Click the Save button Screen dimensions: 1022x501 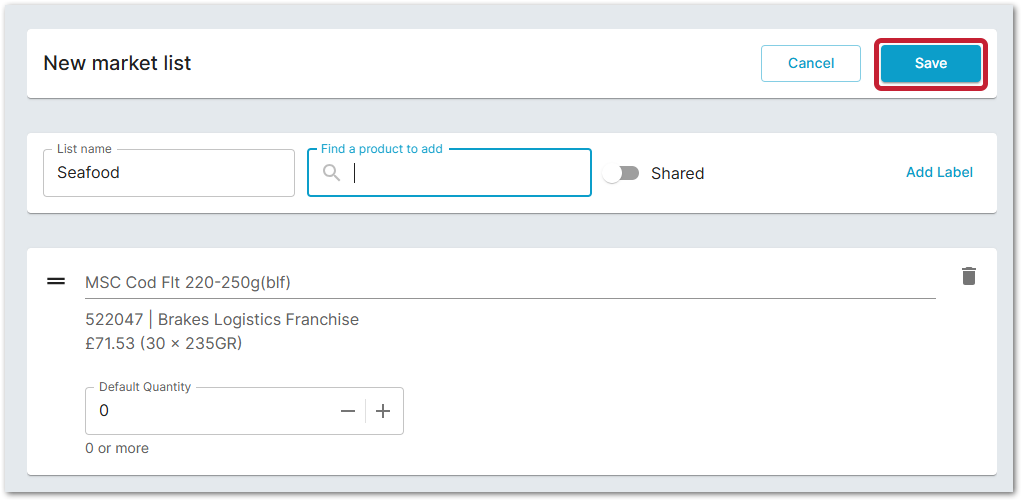coord(930,63)
